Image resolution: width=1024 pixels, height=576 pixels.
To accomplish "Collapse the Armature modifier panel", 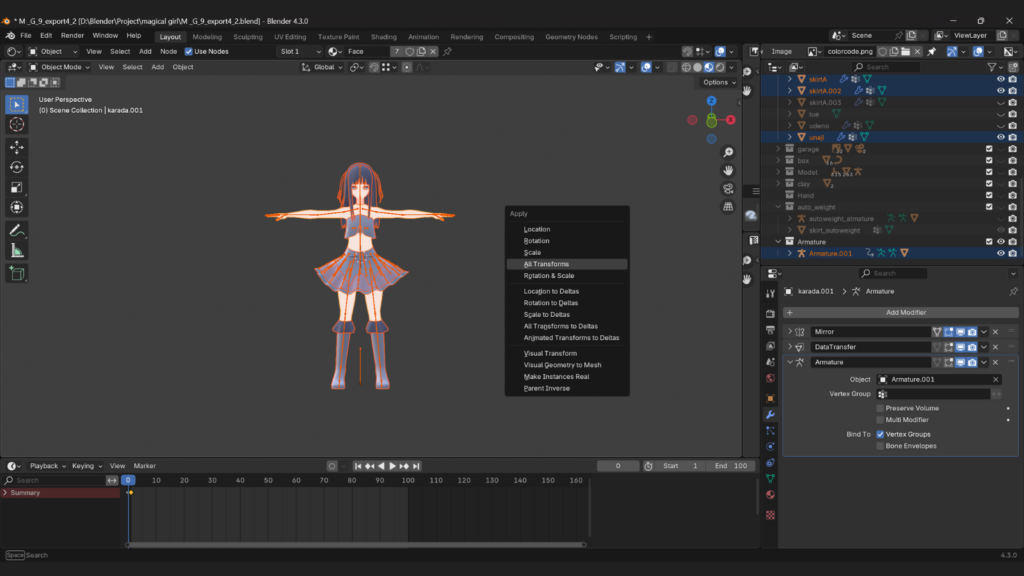I will (x=790, y=362).
